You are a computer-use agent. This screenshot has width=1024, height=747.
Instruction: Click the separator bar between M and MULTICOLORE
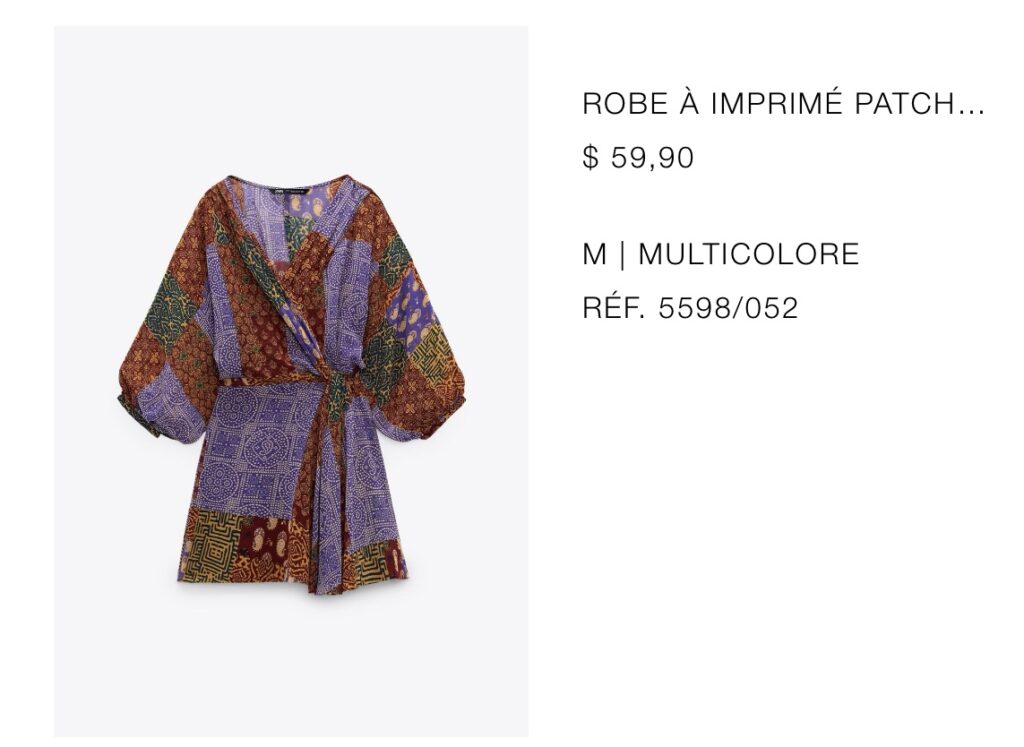pyautogui.click(x=622, y=254)
